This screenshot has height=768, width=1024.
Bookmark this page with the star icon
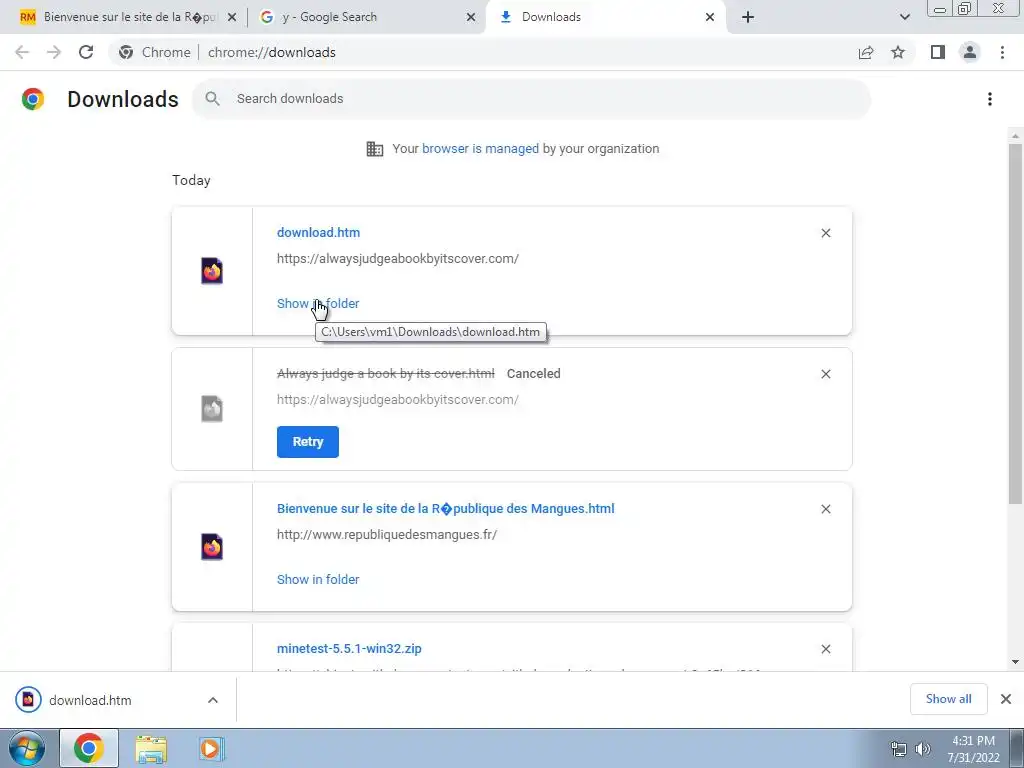click(898, 52)
